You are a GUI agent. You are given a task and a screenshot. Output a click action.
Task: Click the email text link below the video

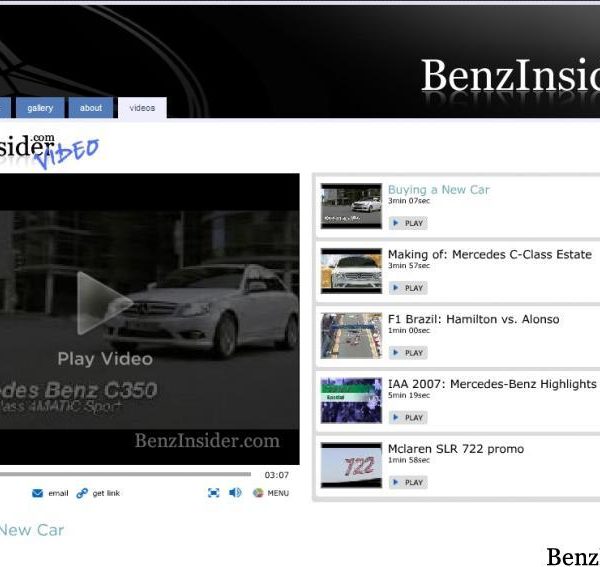pyautogui.click(x=58, y=493)
